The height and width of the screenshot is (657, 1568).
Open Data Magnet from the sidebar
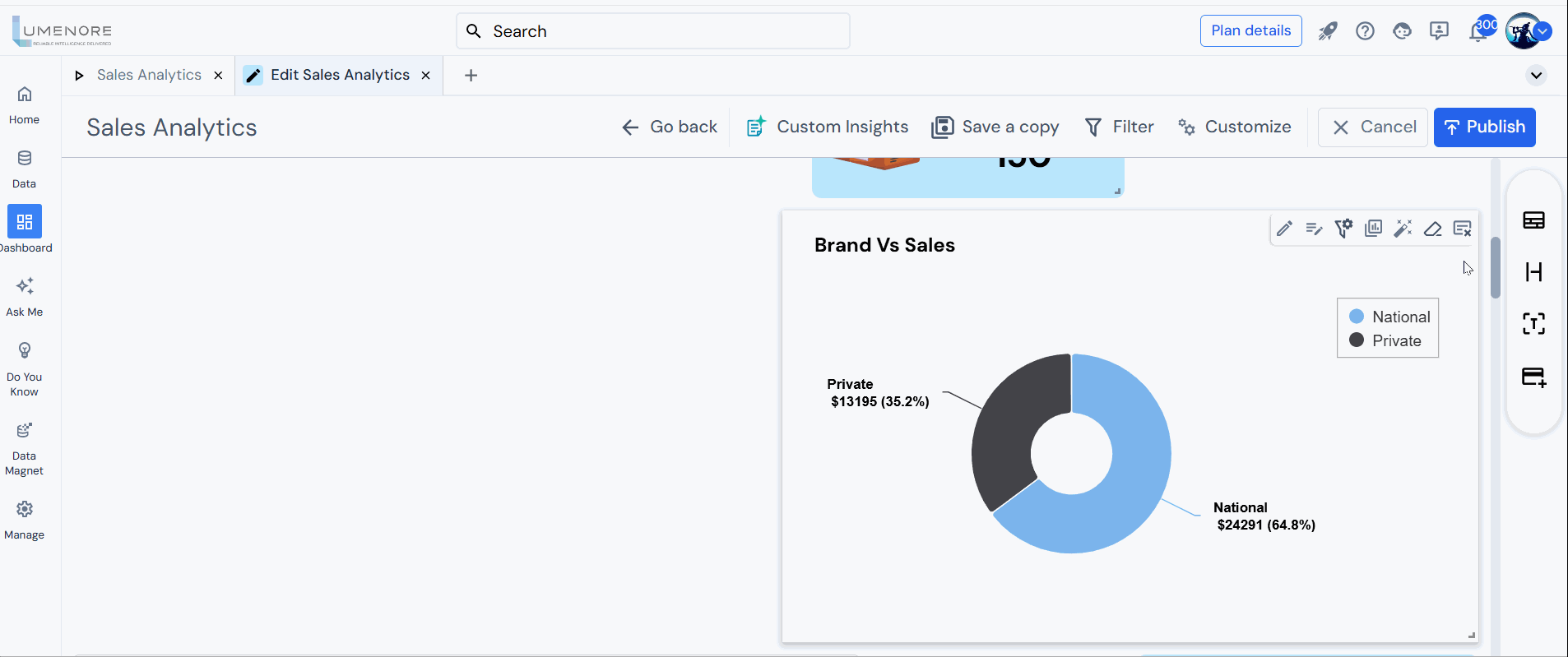coord(25,448)
